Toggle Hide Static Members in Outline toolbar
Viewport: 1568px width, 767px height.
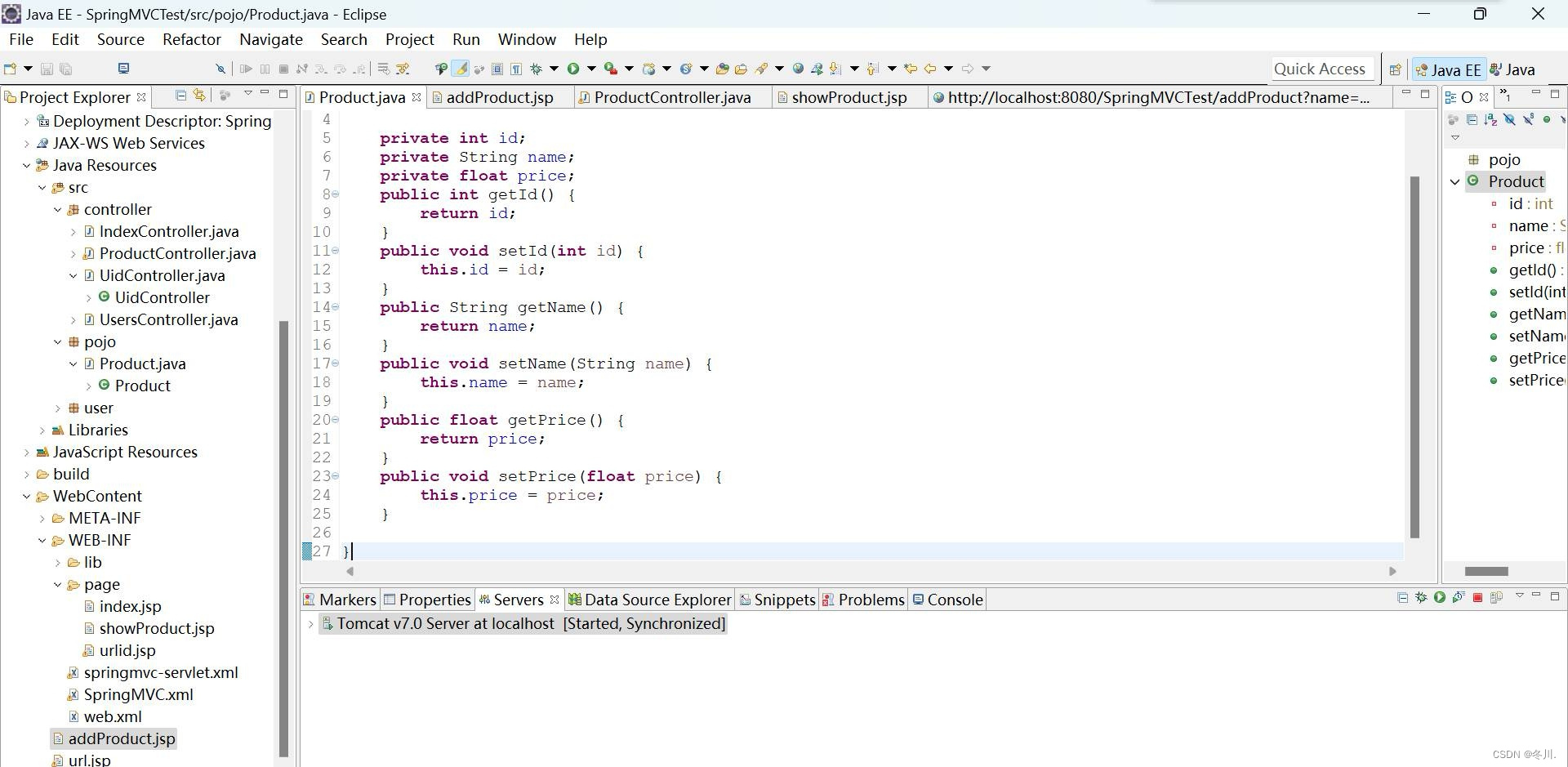coord(1528,119)
